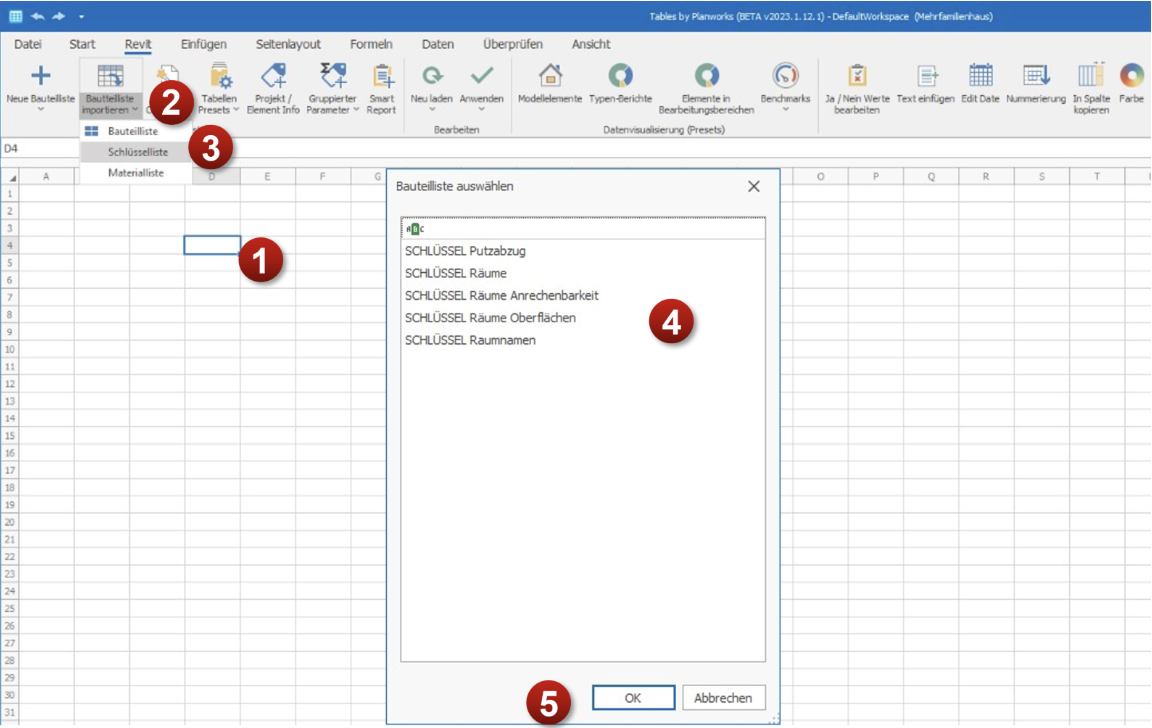Click the Ja / Nein Werte bearbeiten icon
The height and width of the screenshot is (728, 1152).
(857, 75)
